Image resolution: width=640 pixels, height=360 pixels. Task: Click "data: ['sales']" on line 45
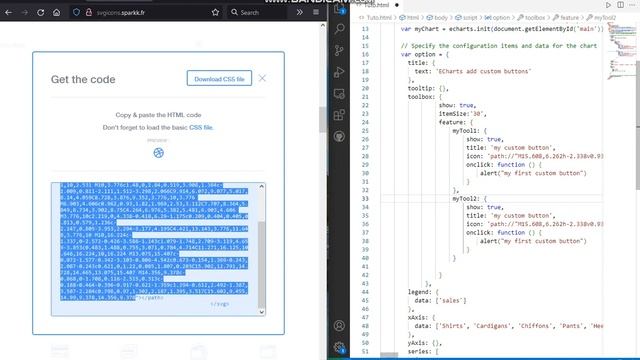pyautogui.click(x=440, y=300)
